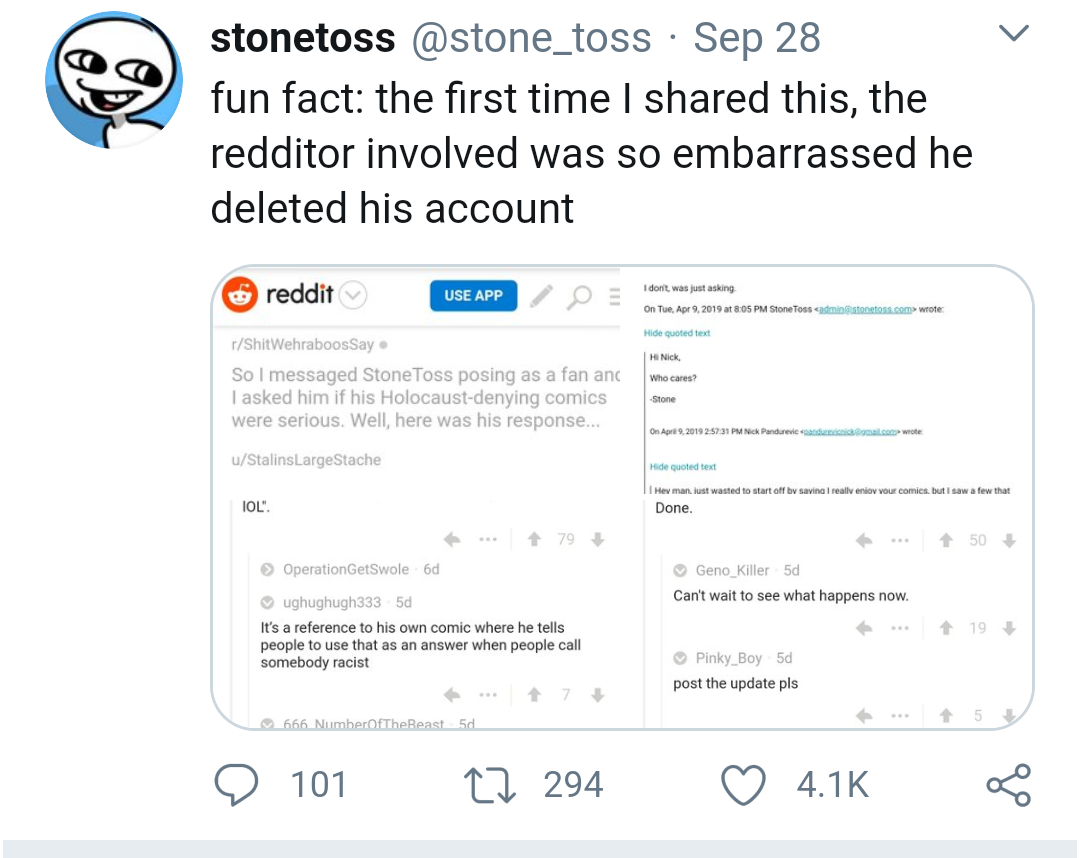Image resolution: width=1080 pixels, height=858 pixels.
Task: Expand the tweet options chevron menu
Action: pos(1013,33)
